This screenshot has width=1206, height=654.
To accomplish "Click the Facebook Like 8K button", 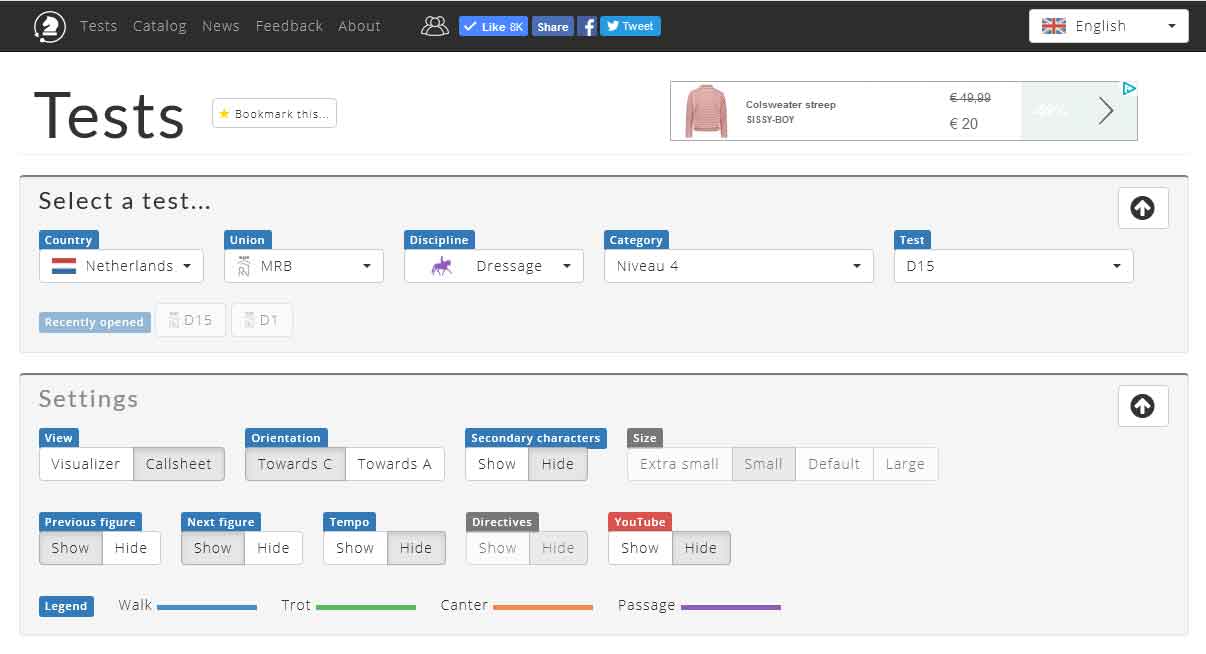I will pos(493,27).
